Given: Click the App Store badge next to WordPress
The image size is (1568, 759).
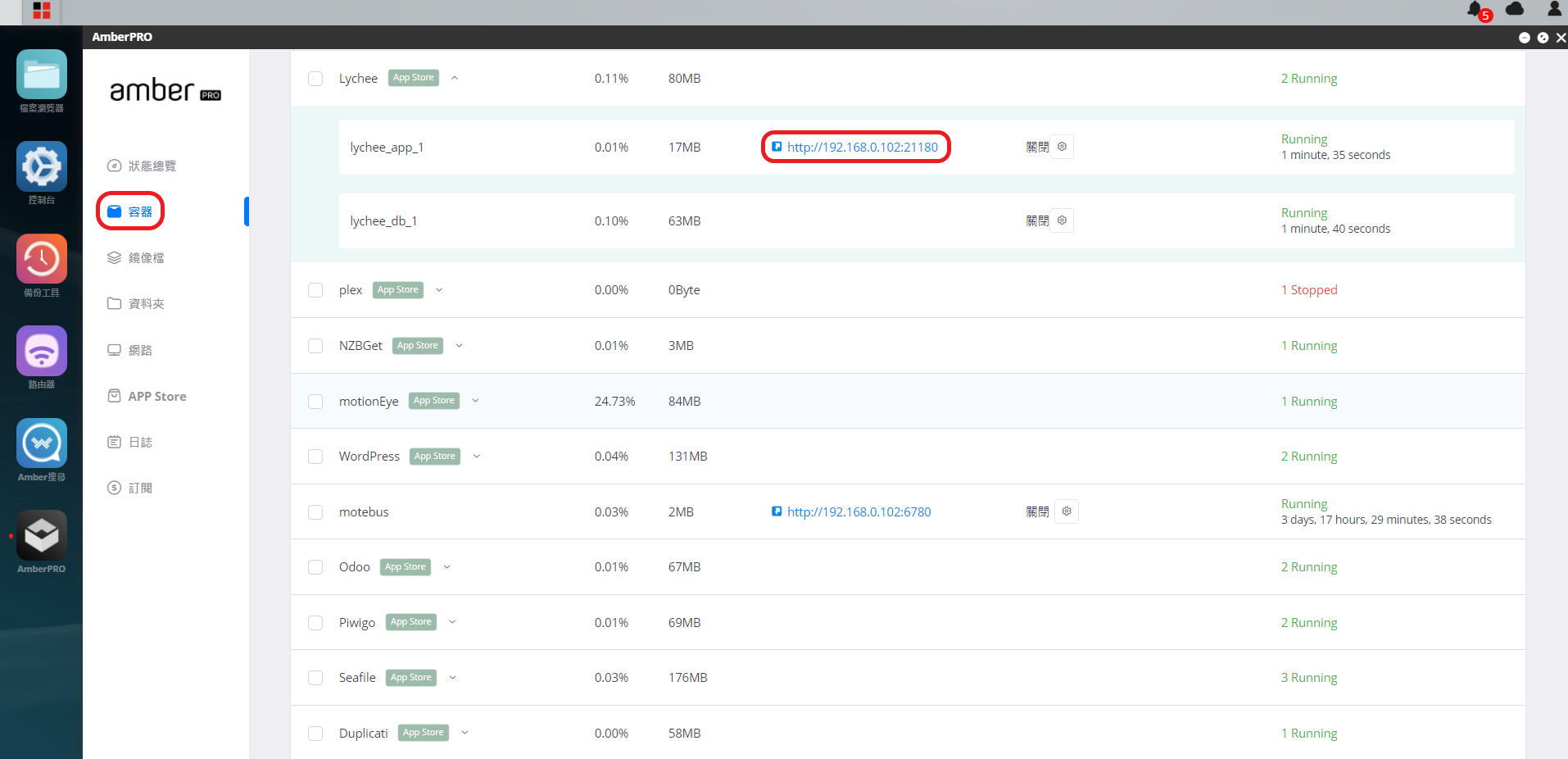Looking at the screenshot, I should [435, 457].
